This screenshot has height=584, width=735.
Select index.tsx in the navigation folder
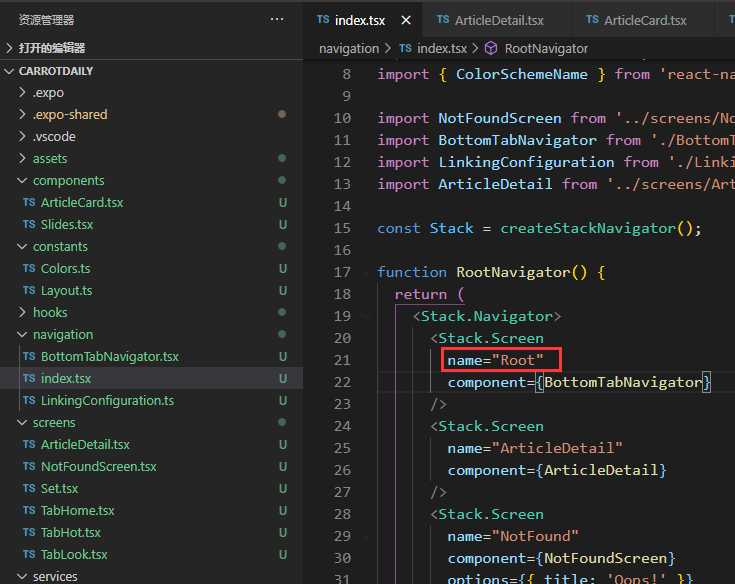pyautogui.click(x=66, y=379)
